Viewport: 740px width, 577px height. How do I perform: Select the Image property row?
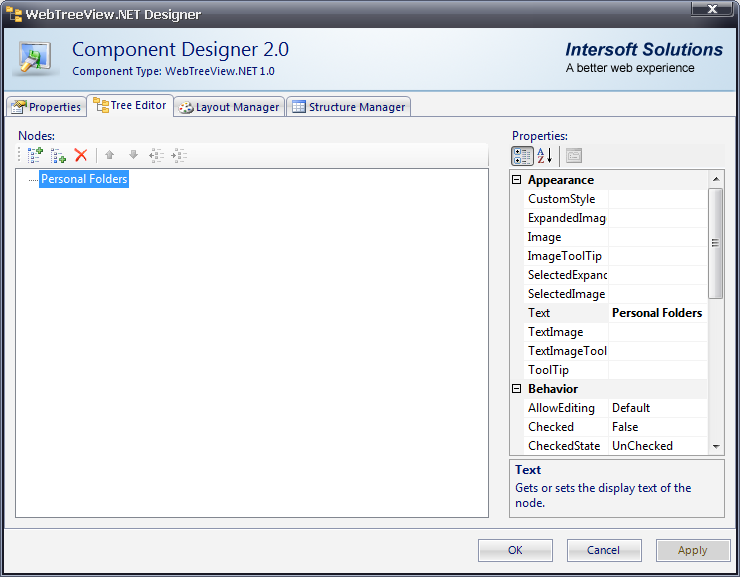pos(615,237)
